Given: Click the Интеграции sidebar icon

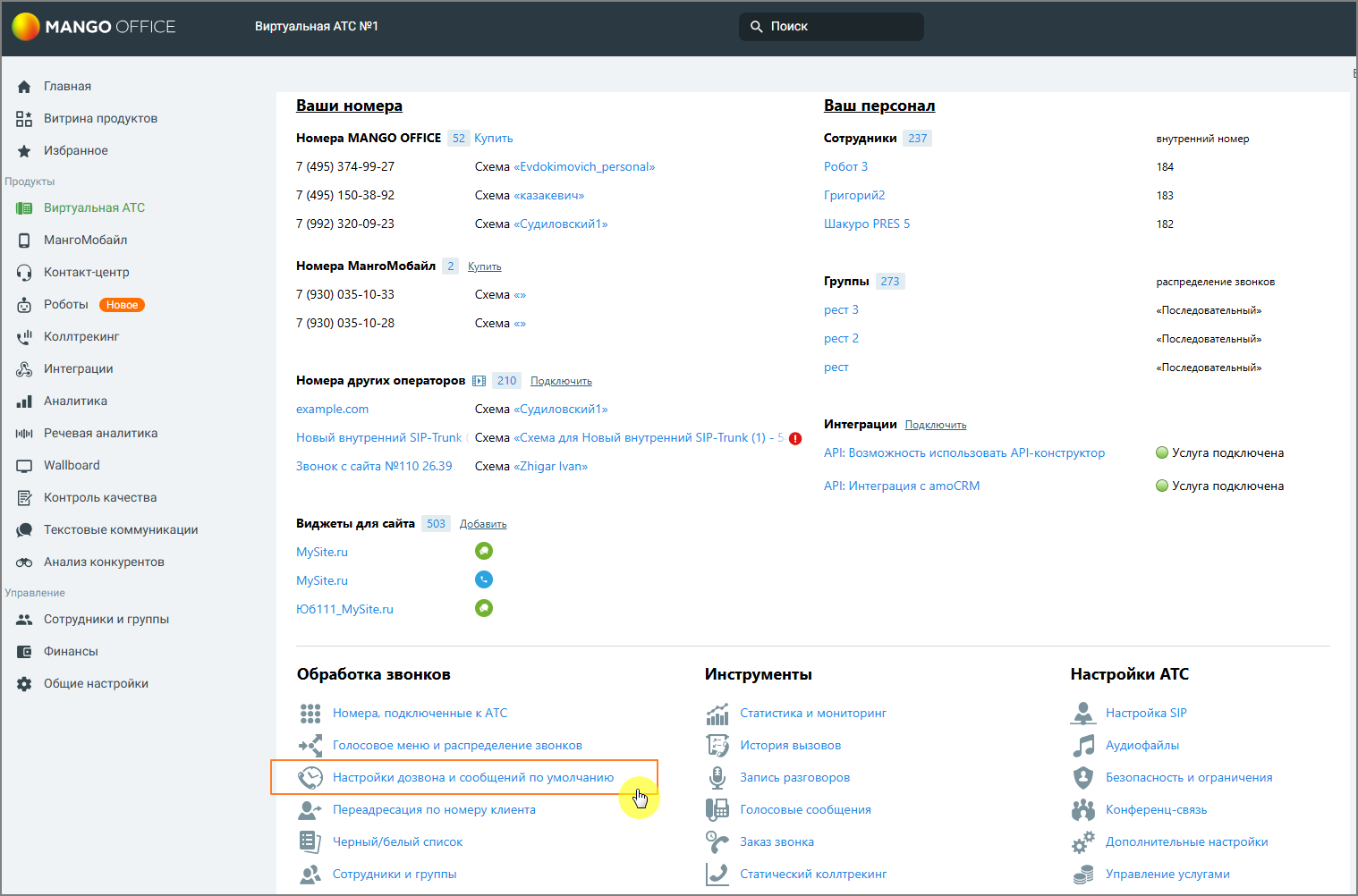Looking at the screenshot, I should [24, 369].
